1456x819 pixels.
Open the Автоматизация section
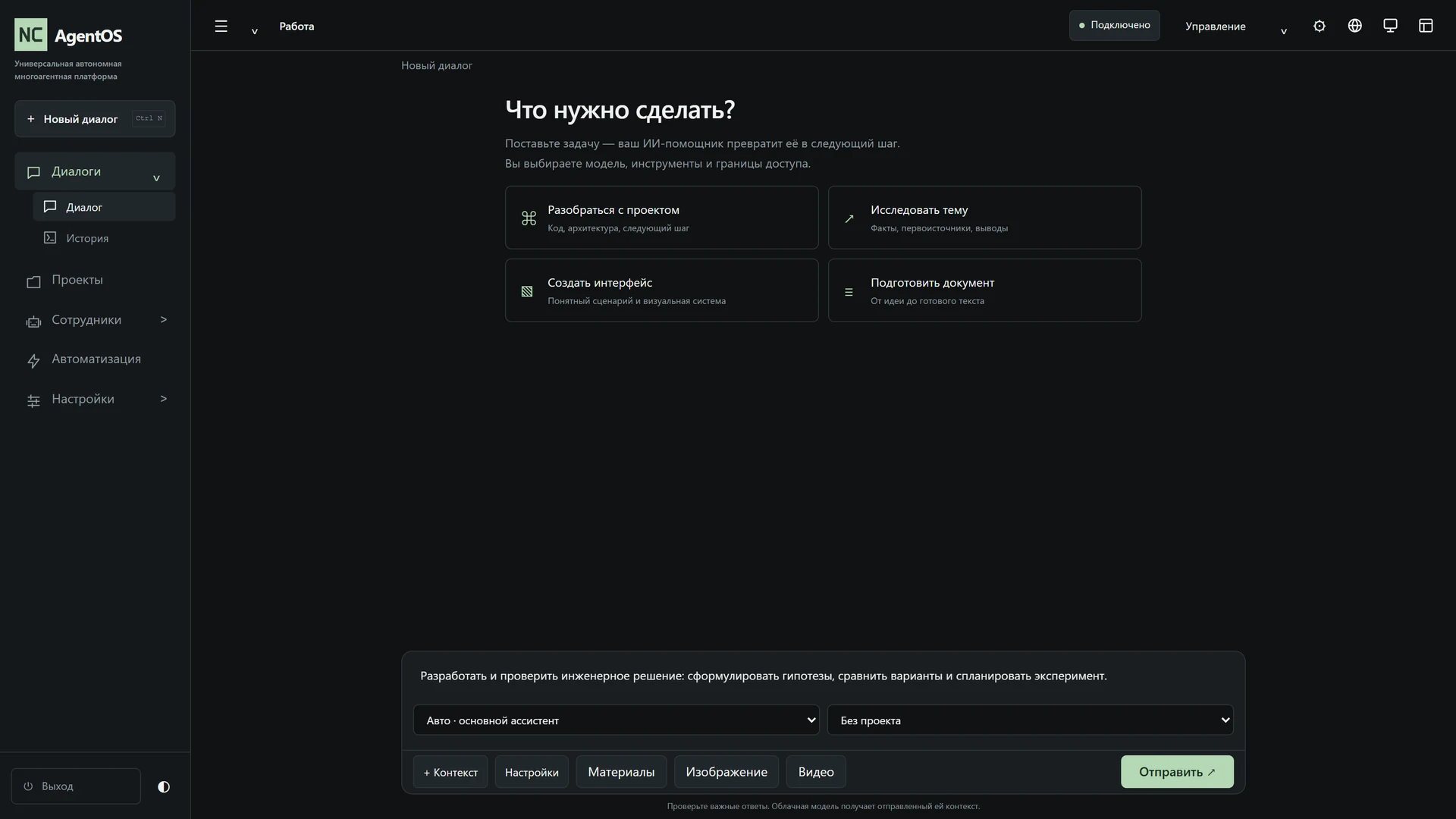point(95,359)
